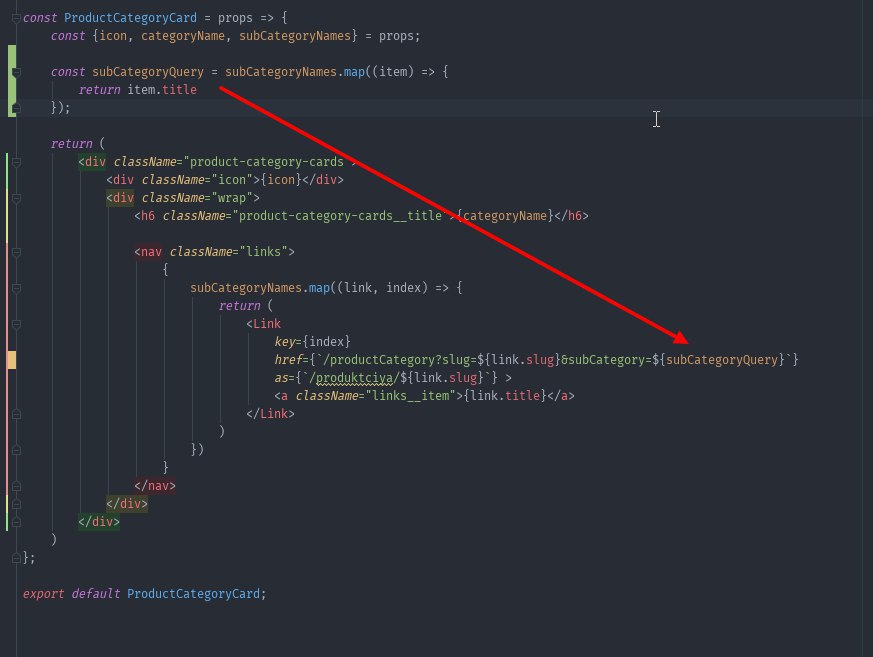Click the as attribute name
Viewport: 873px width, 657px height.
point(281,377)
